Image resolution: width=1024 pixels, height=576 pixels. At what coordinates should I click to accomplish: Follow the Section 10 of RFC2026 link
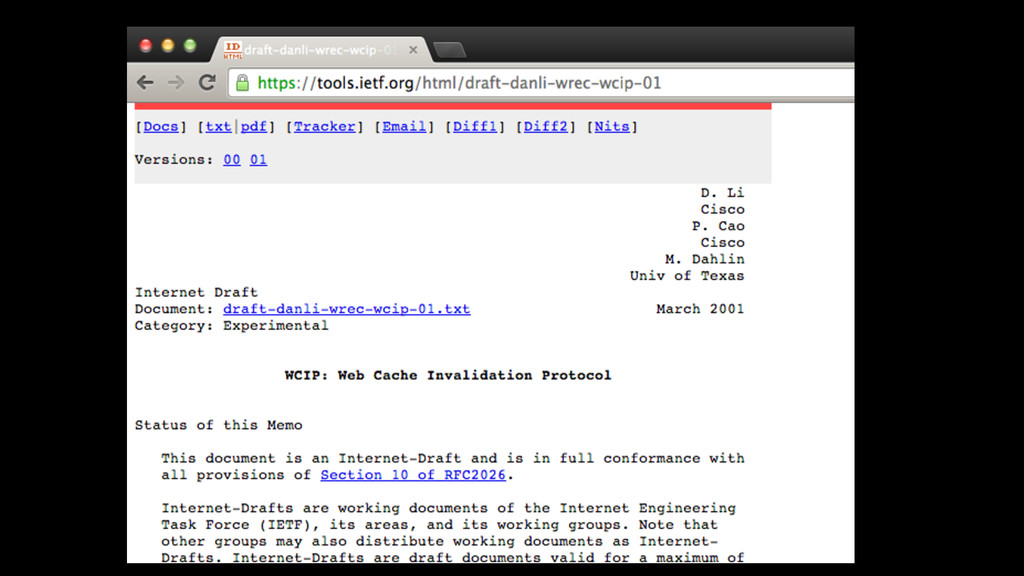point(413,475)
